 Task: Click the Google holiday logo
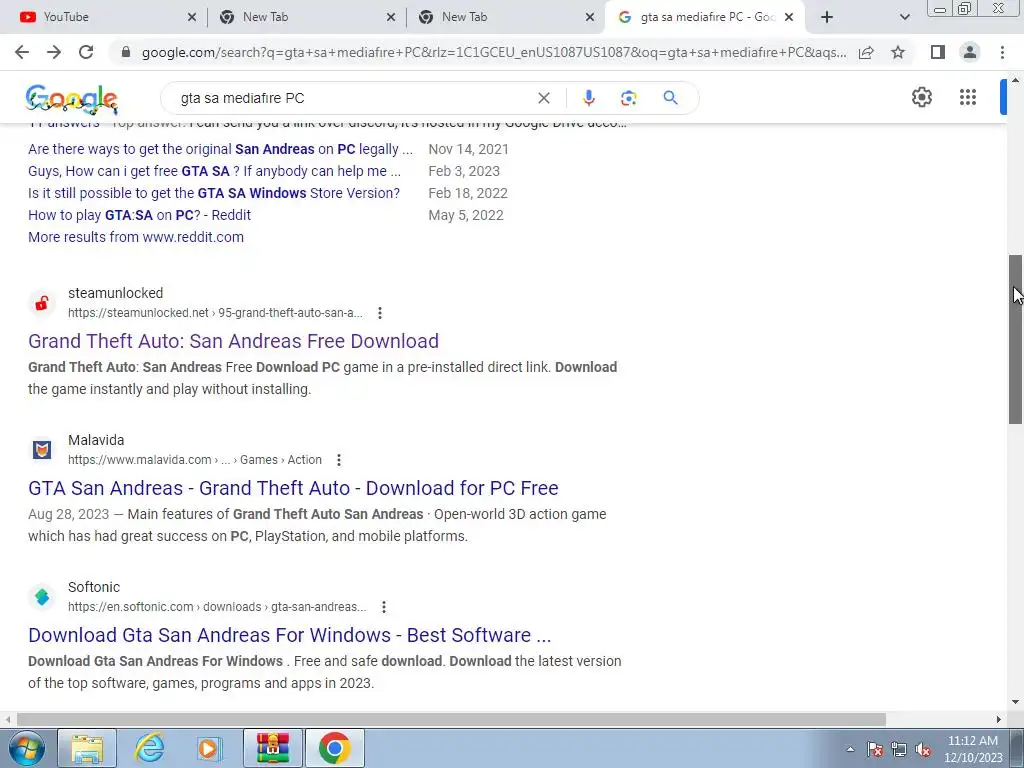click(x=72, y=99)
